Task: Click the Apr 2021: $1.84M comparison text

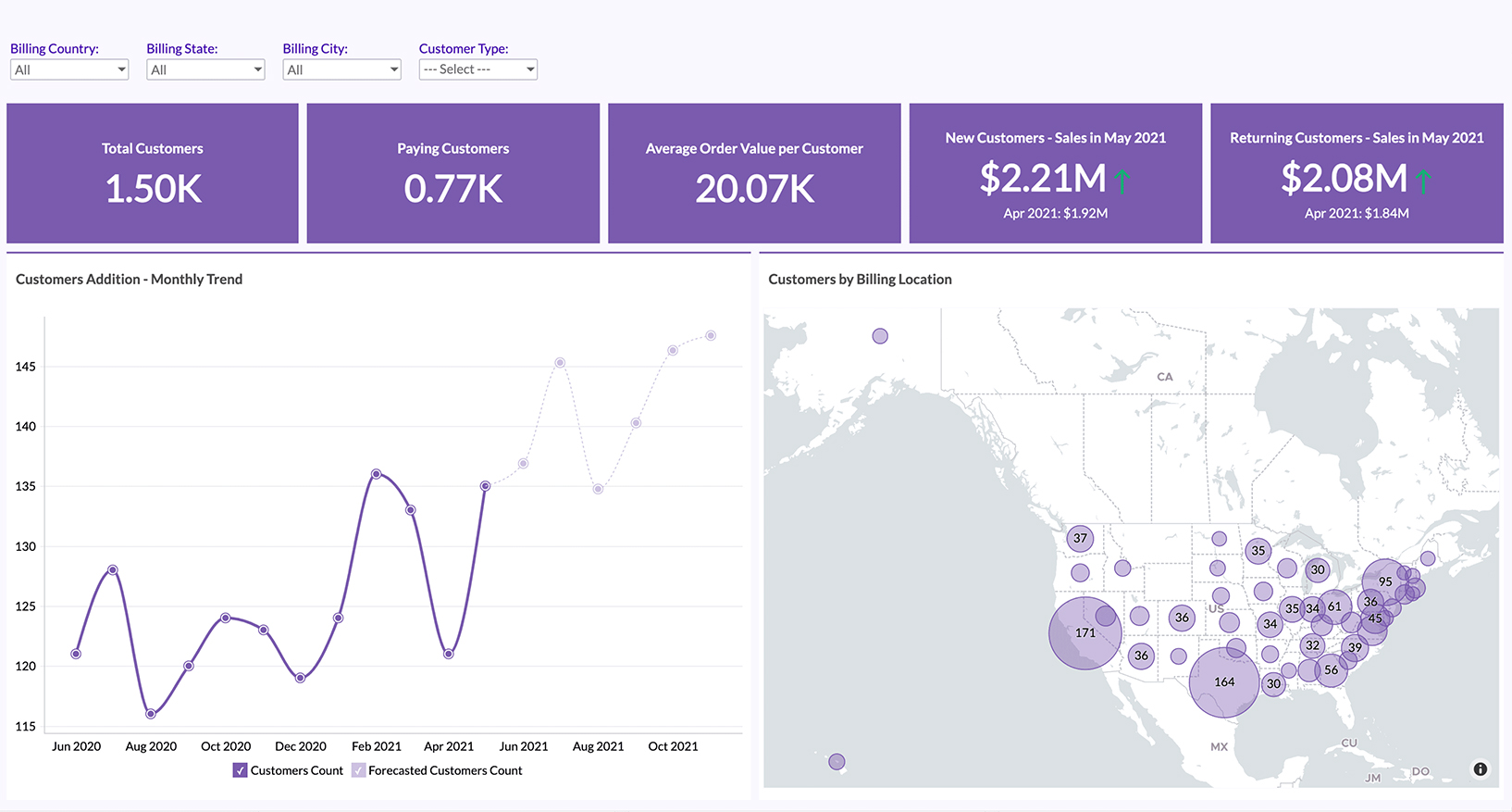Action: pyautogui.click(x=1357, y=213)
